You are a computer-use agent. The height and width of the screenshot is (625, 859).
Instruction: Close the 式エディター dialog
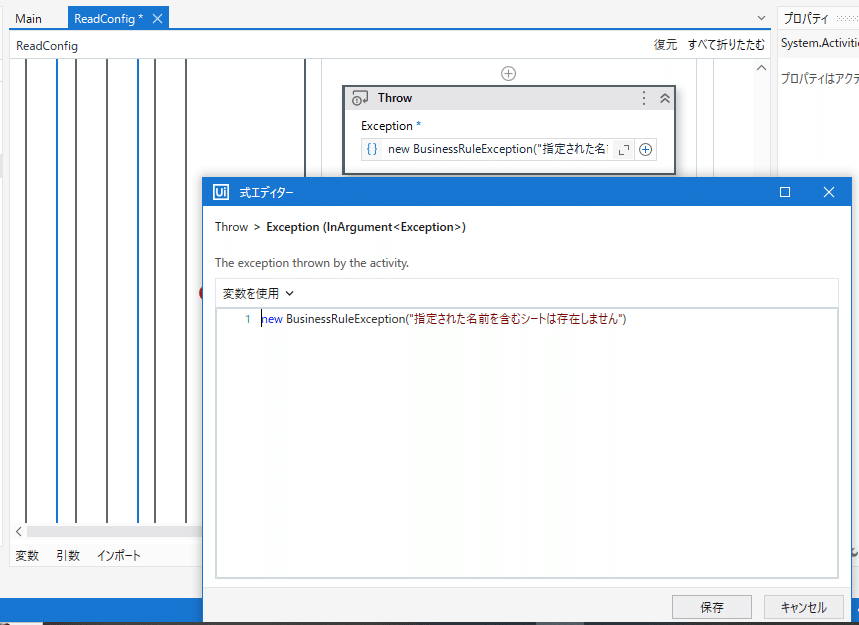pos(829,192)
